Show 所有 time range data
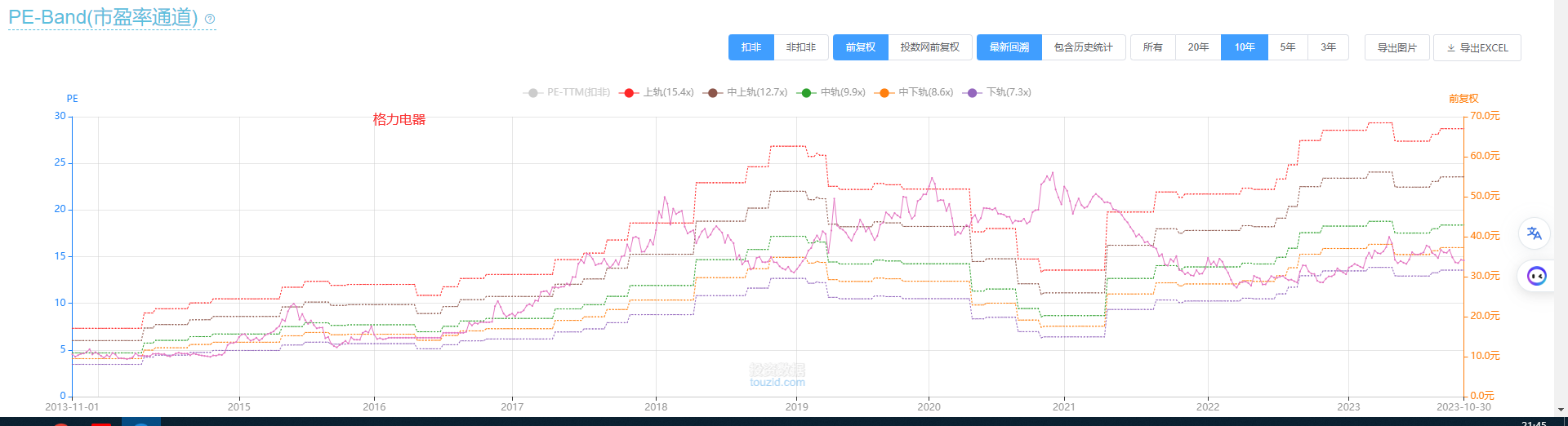This screenshot has height=426, width=1568. (x=1152, y=47)
